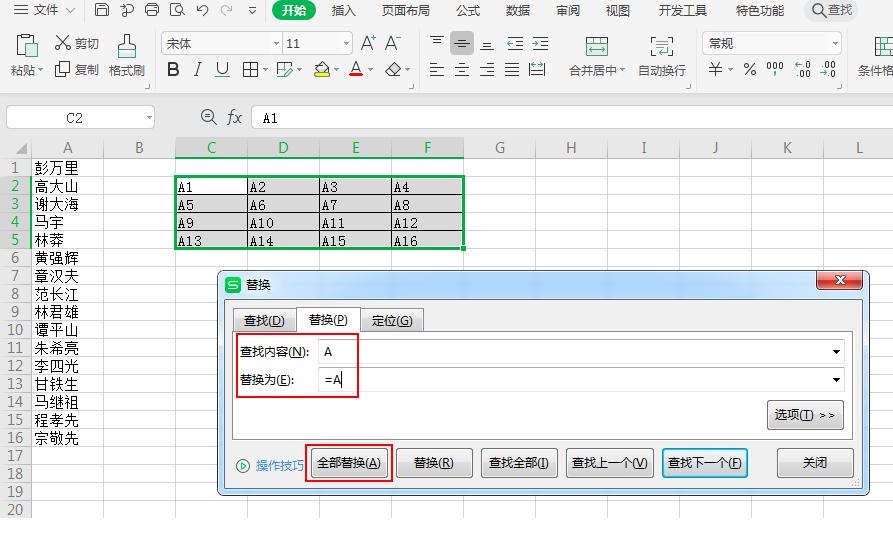
Task: Click the Print icon in the top toolbar
Action: click(152, 11)
